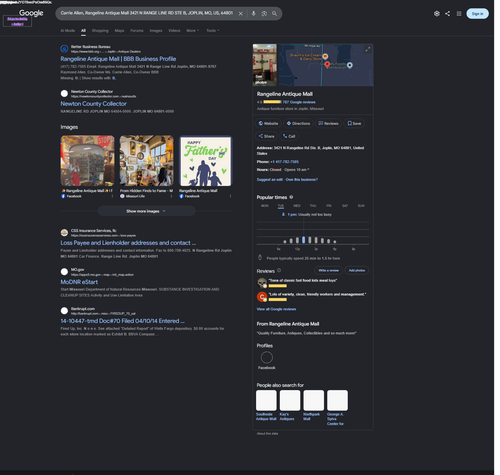
Task: Click the Newton County Collector favicon
Action: coord(64,93)
